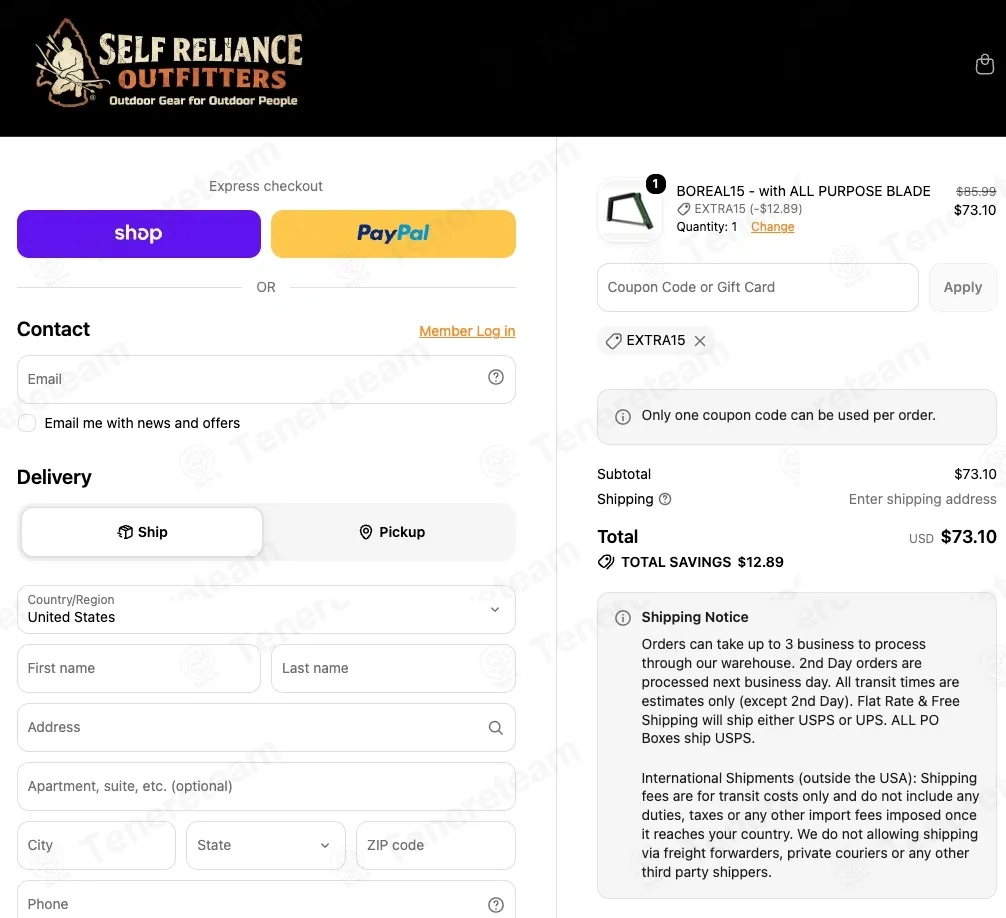Click the Address search magnifier icon

pos(495,727)
